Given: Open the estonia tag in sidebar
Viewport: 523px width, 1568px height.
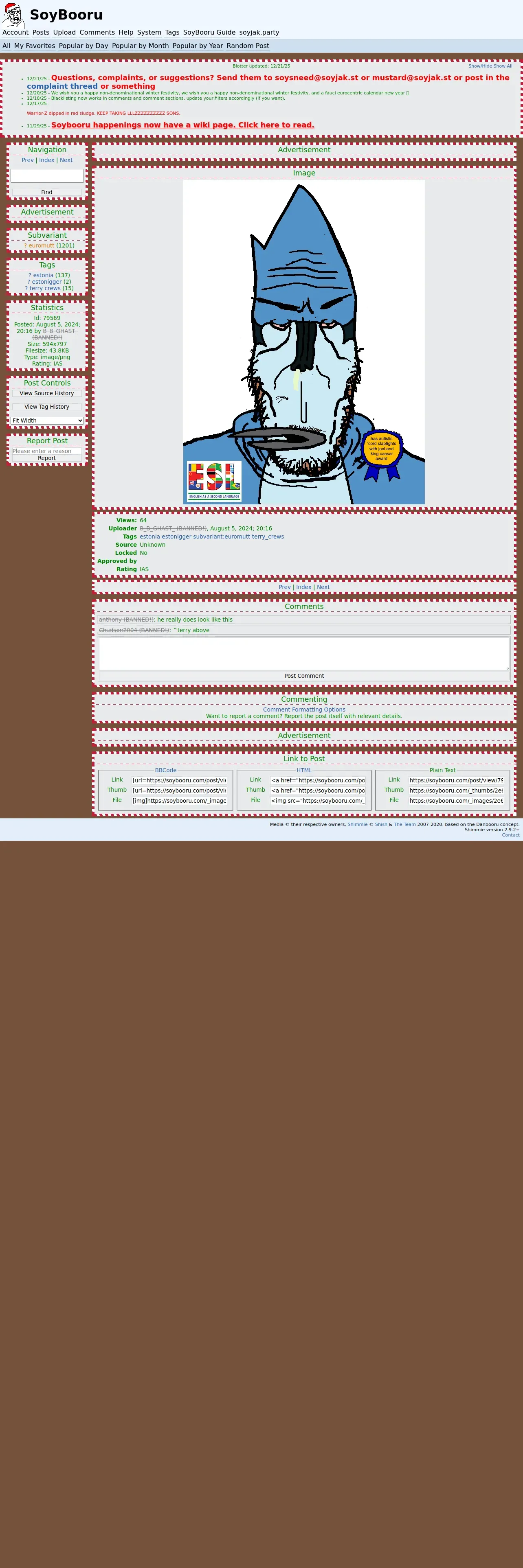Looking at the screenshot, I should click(x=43, y=275).
